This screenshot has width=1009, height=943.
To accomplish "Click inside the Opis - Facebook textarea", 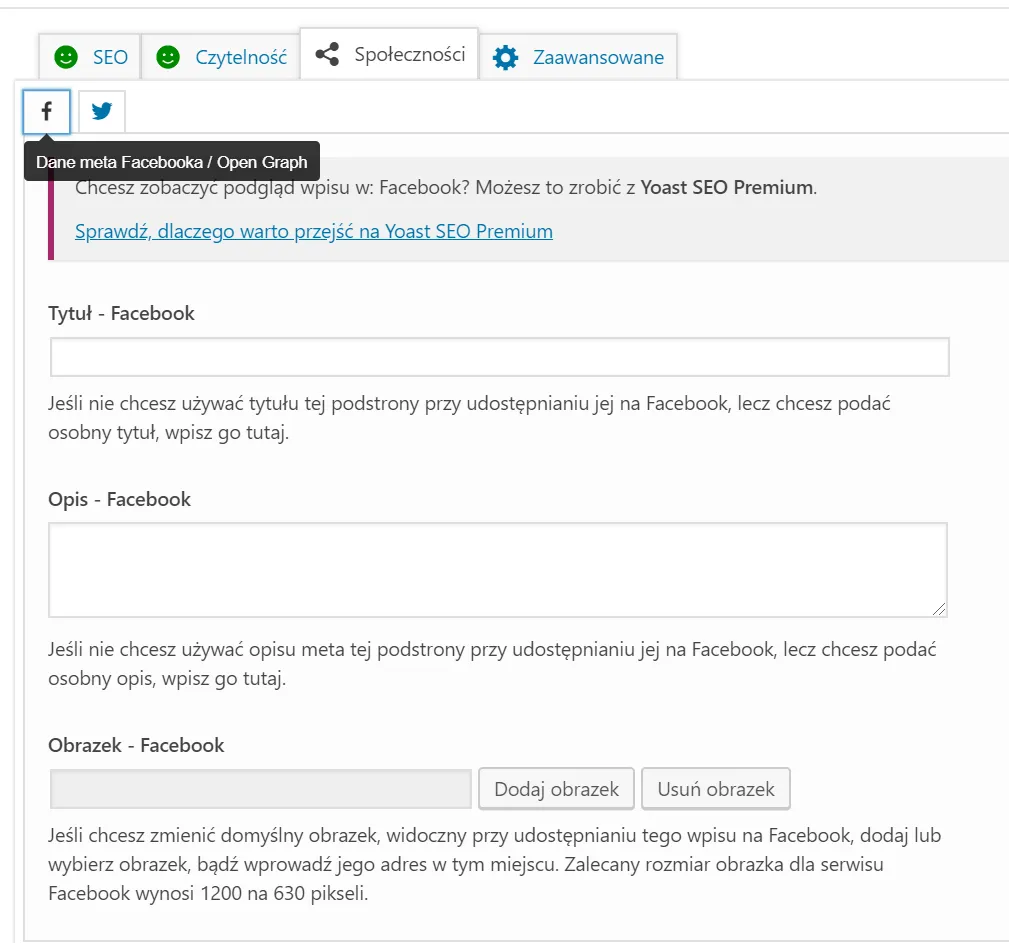I will (x=497, y=569).
